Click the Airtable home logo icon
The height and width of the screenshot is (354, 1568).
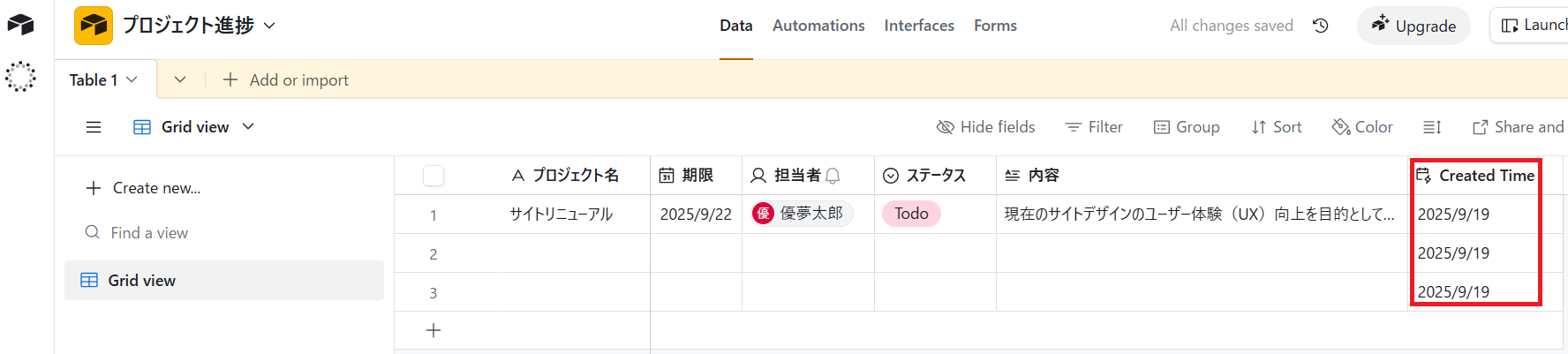click(x=20, y=25)
